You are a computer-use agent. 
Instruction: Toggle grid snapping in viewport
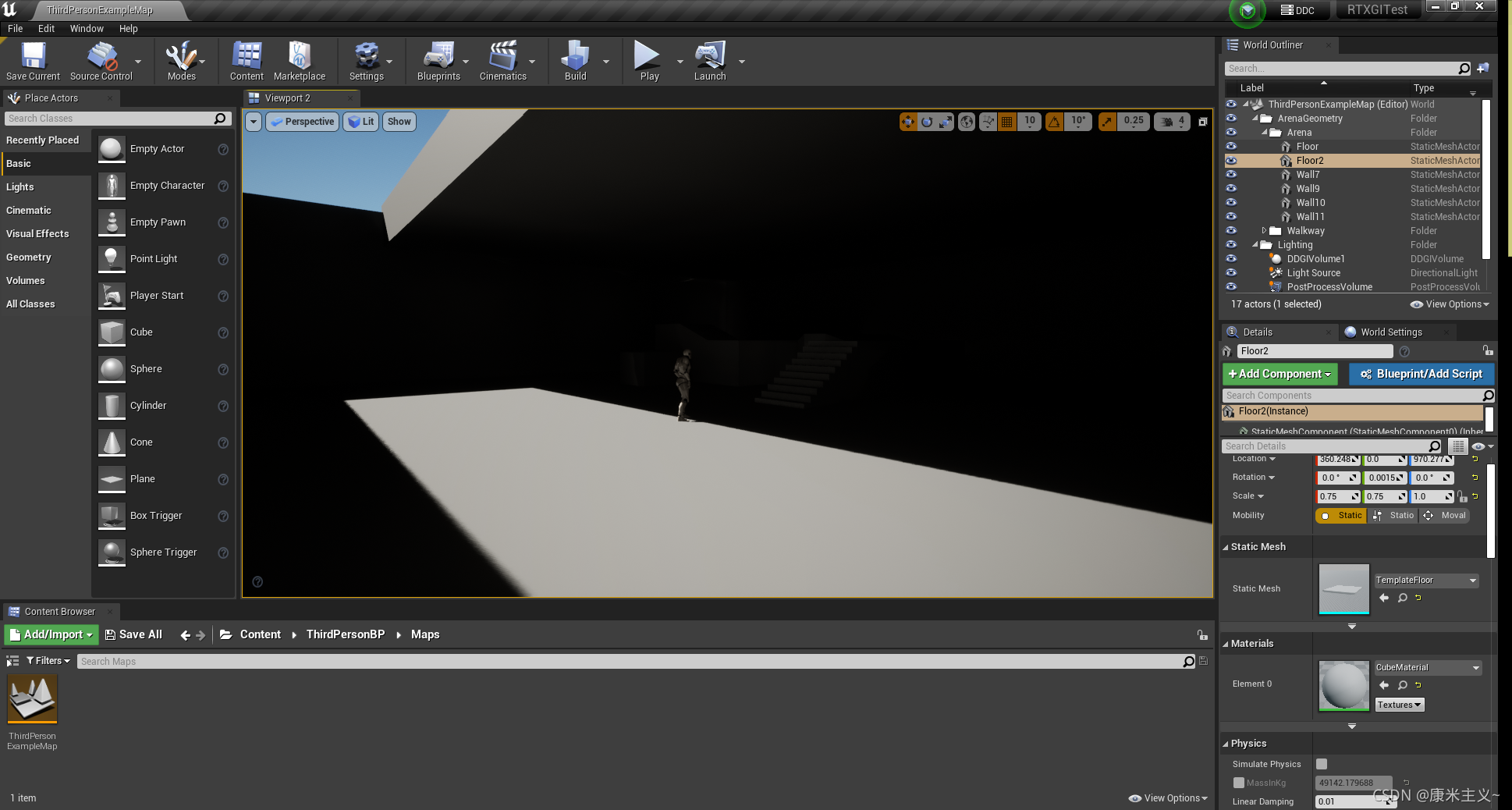pos(1007,122)
